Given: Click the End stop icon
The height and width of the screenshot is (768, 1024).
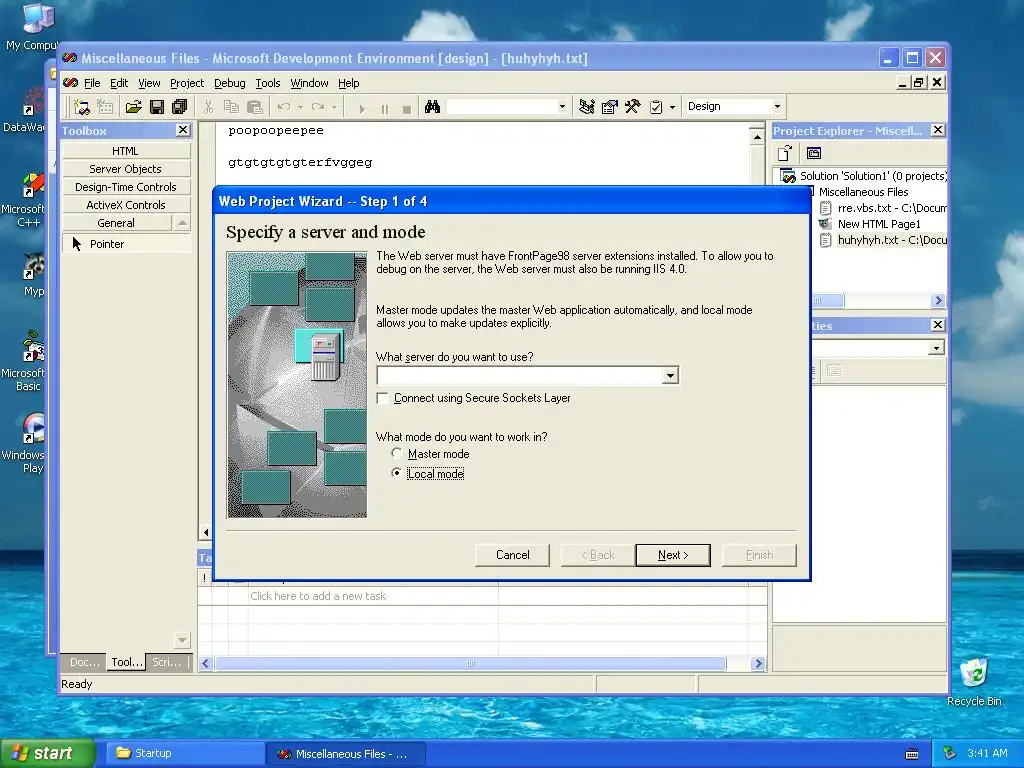Looking at the screenshot, I should click(407, 108).
